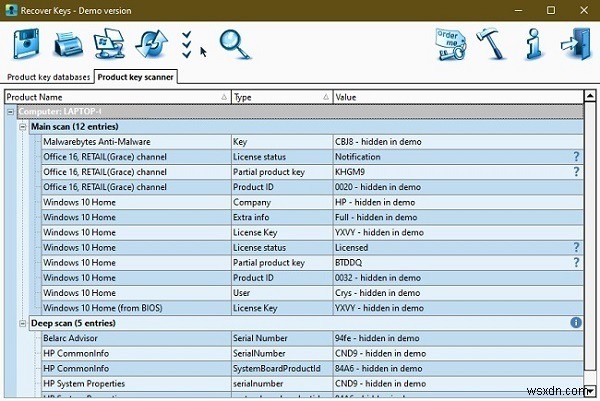
Task: Collapse the Deep scan group
Action: click(x=23, y=323)
